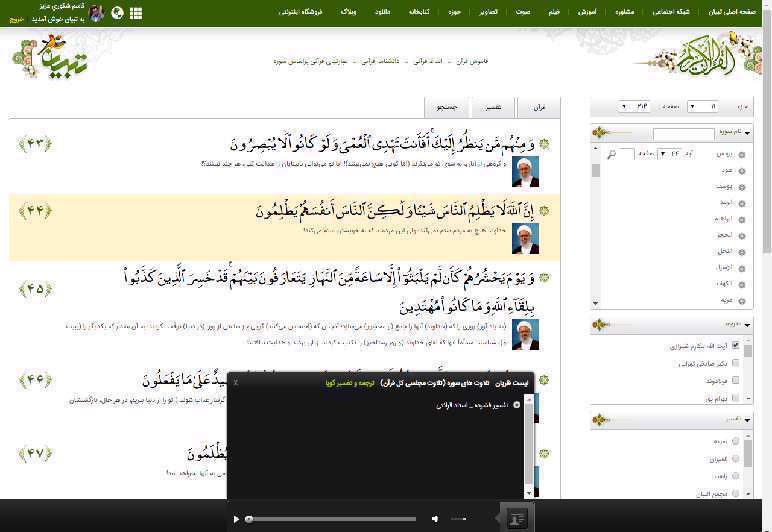Click the magnifier search icon in surah panel
This screenshot has width=772, height=532.
610,153
